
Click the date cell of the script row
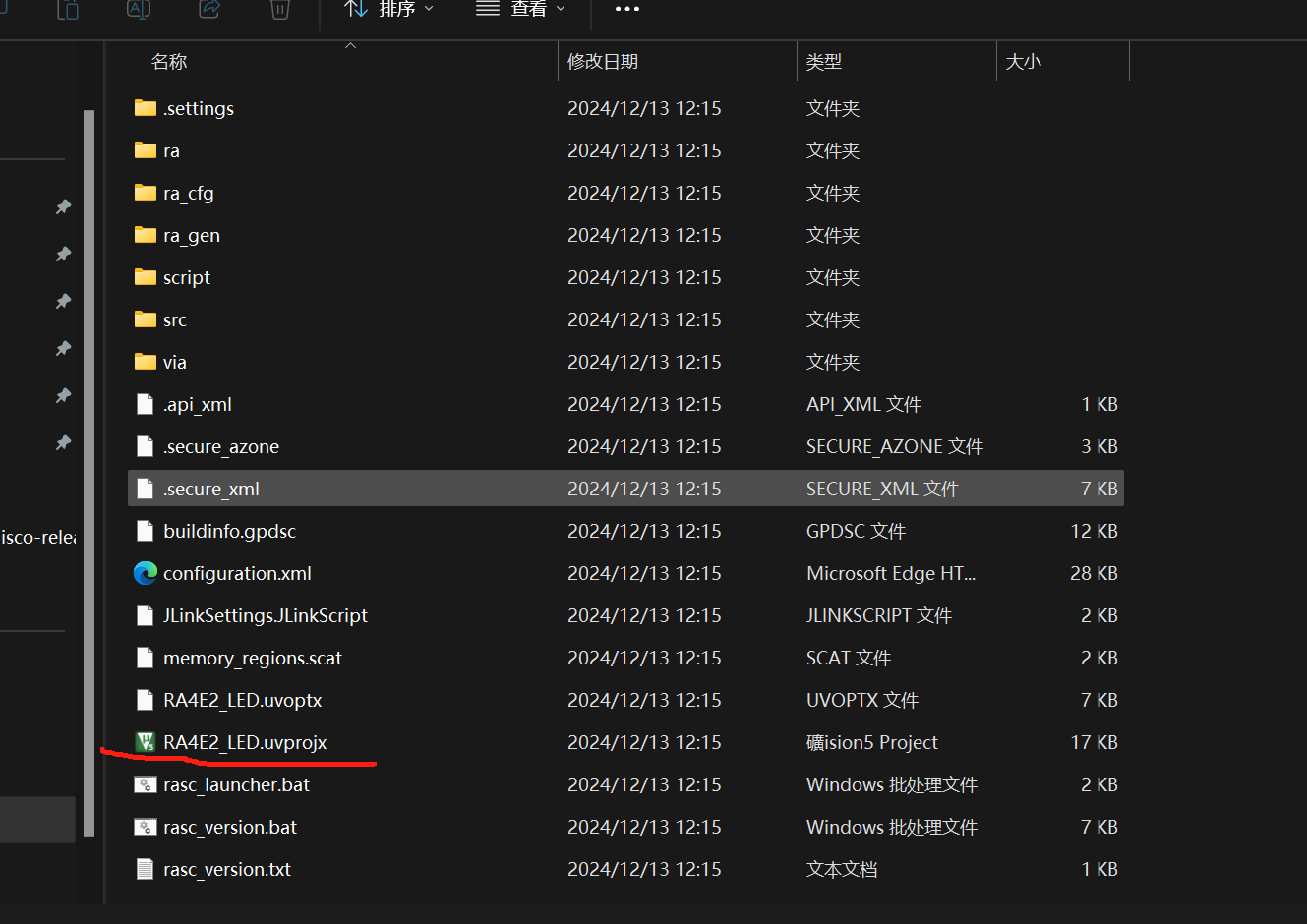pyautogui.click(x=644, y=277)
